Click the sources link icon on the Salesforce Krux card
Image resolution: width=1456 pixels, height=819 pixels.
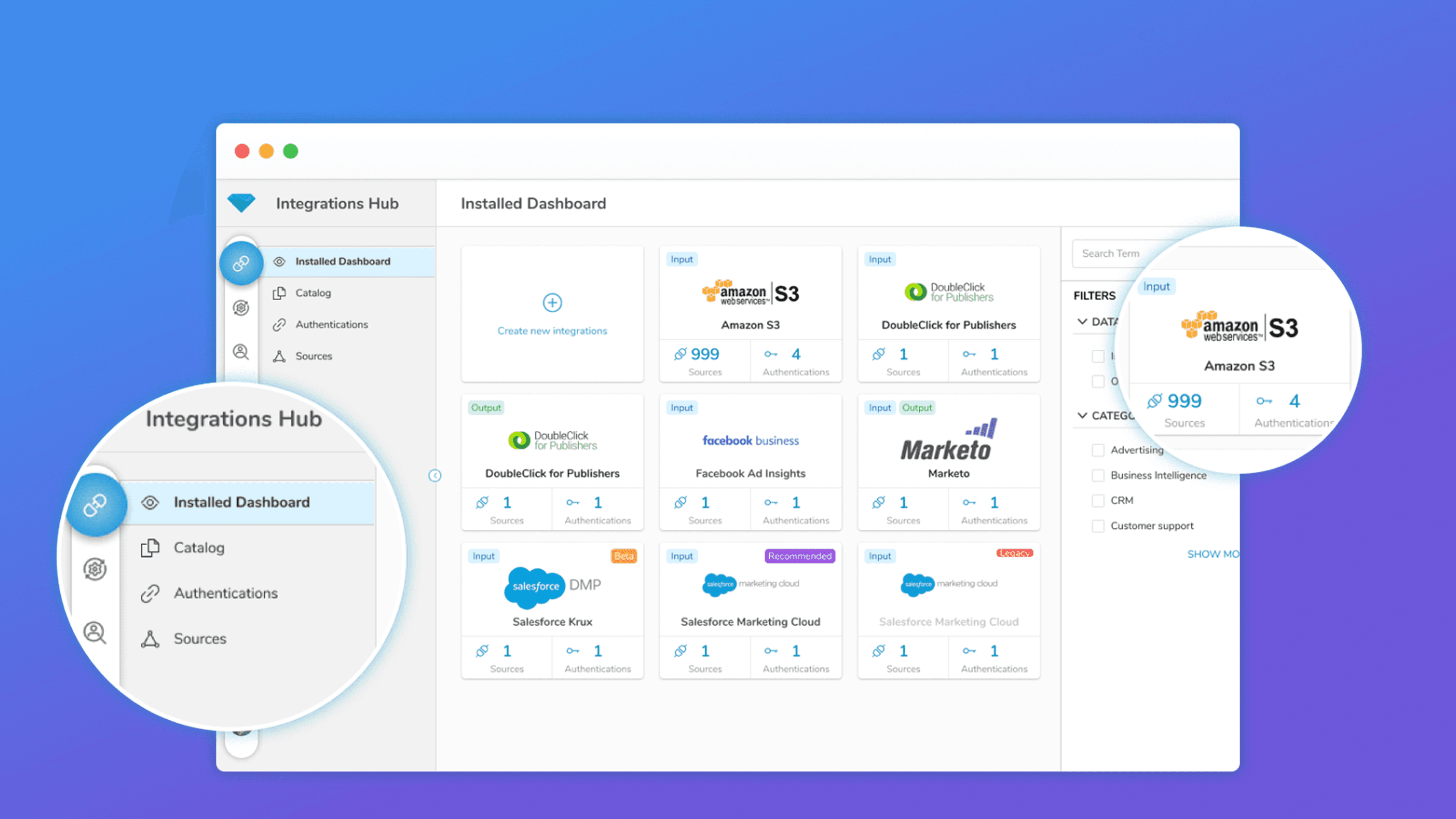pyautogui.click(x=482, y=651)
